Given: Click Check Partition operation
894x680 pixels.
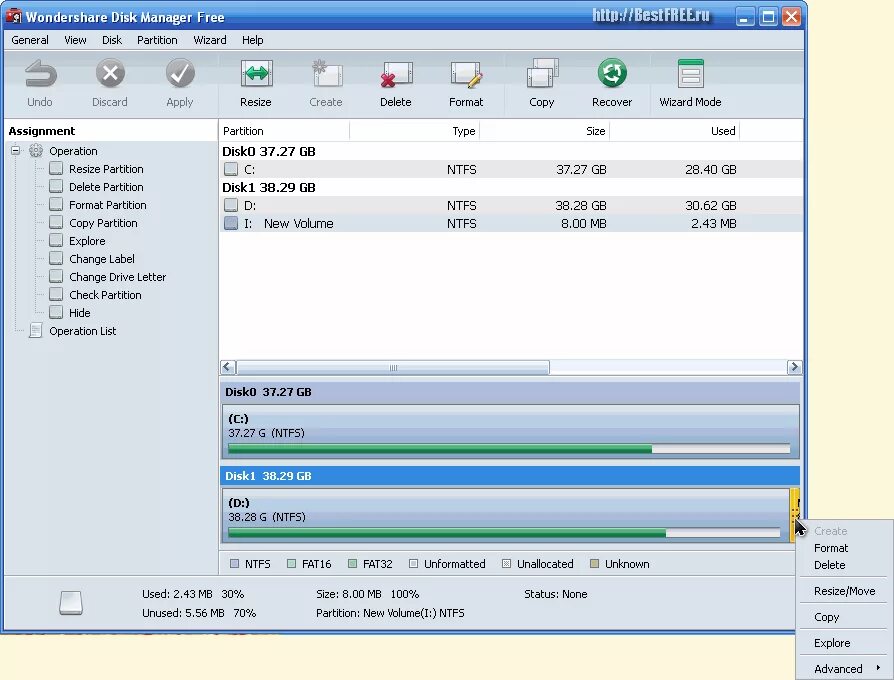Looking at the screenshot, I should (105, 295).
